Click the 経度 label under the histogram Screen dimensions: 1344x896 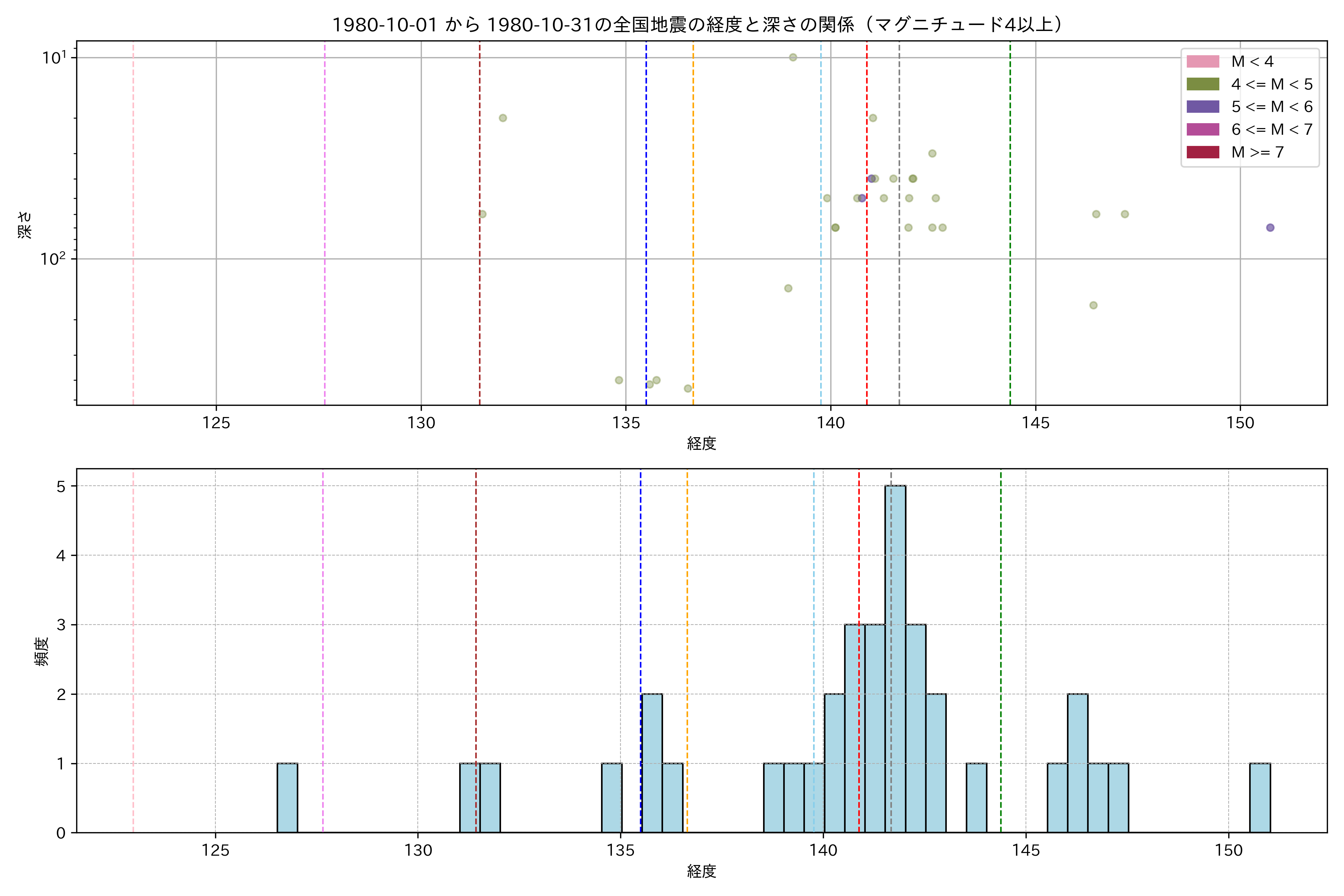[x=701, y=871]
